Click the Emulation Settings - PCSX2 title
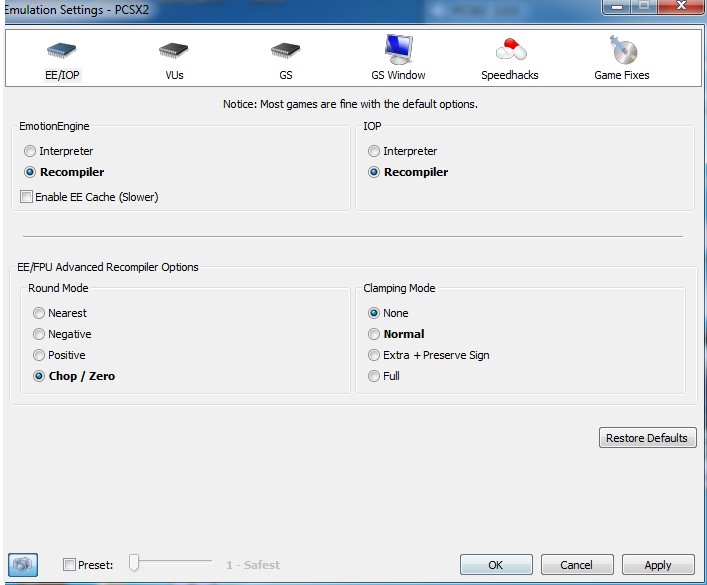Image resolution: width=707 pixels, height=585 pixels. 77,9
